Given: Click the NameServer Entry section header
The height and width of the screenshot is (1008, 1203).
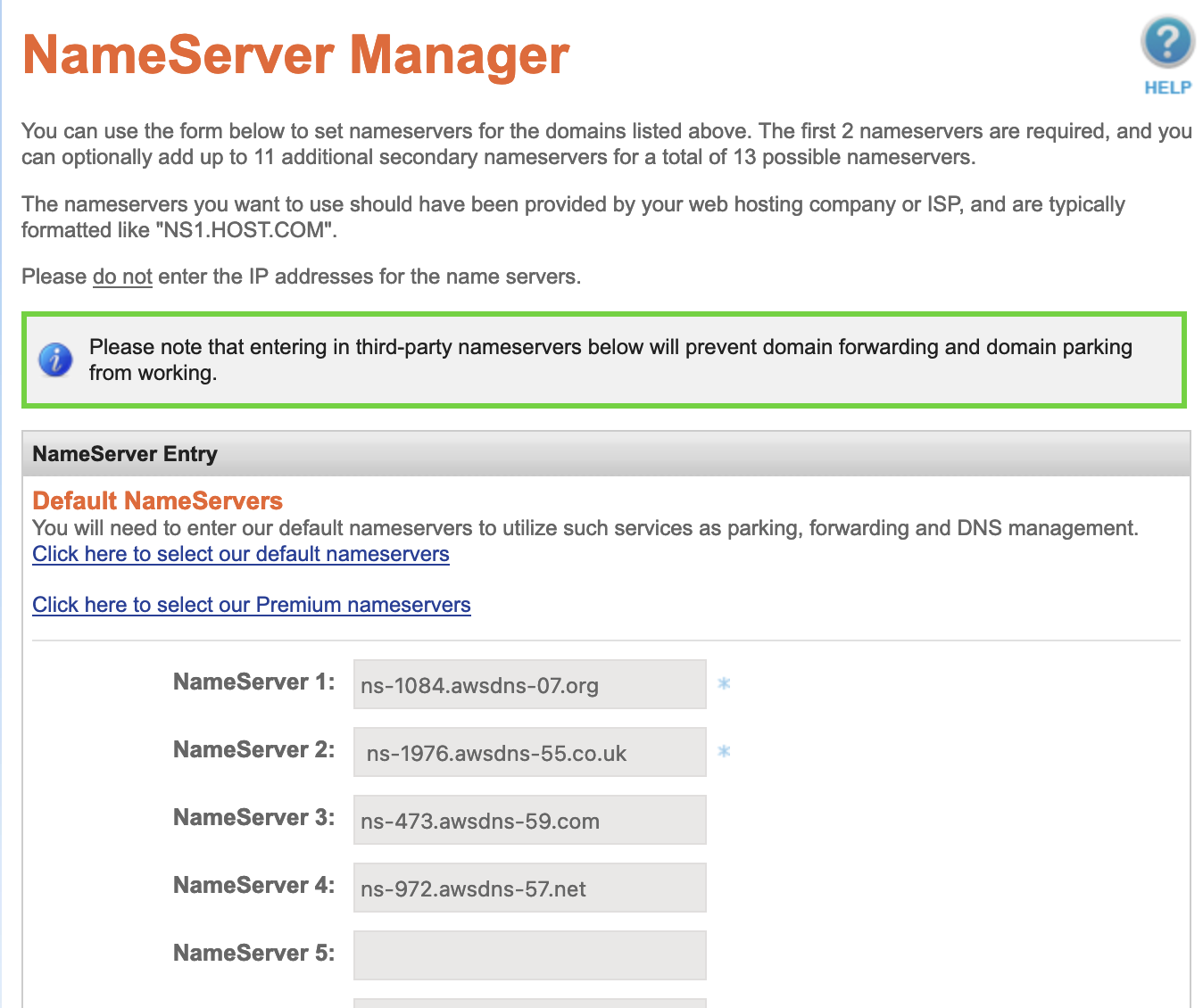Looking at the screenshot, I should (125, 454).
